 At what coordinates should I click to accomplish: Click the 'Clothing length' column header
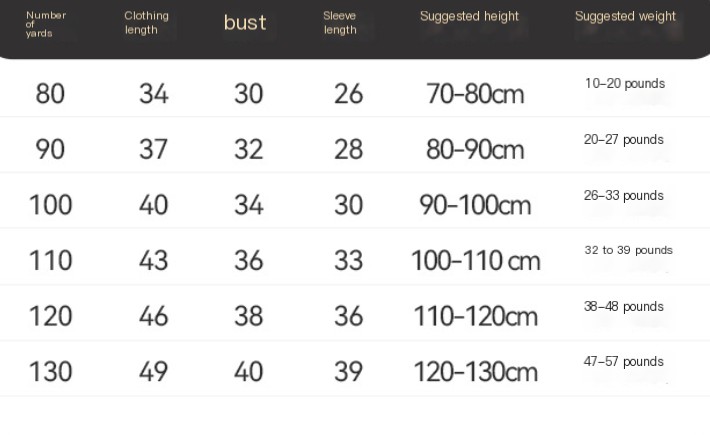(146, 23)
